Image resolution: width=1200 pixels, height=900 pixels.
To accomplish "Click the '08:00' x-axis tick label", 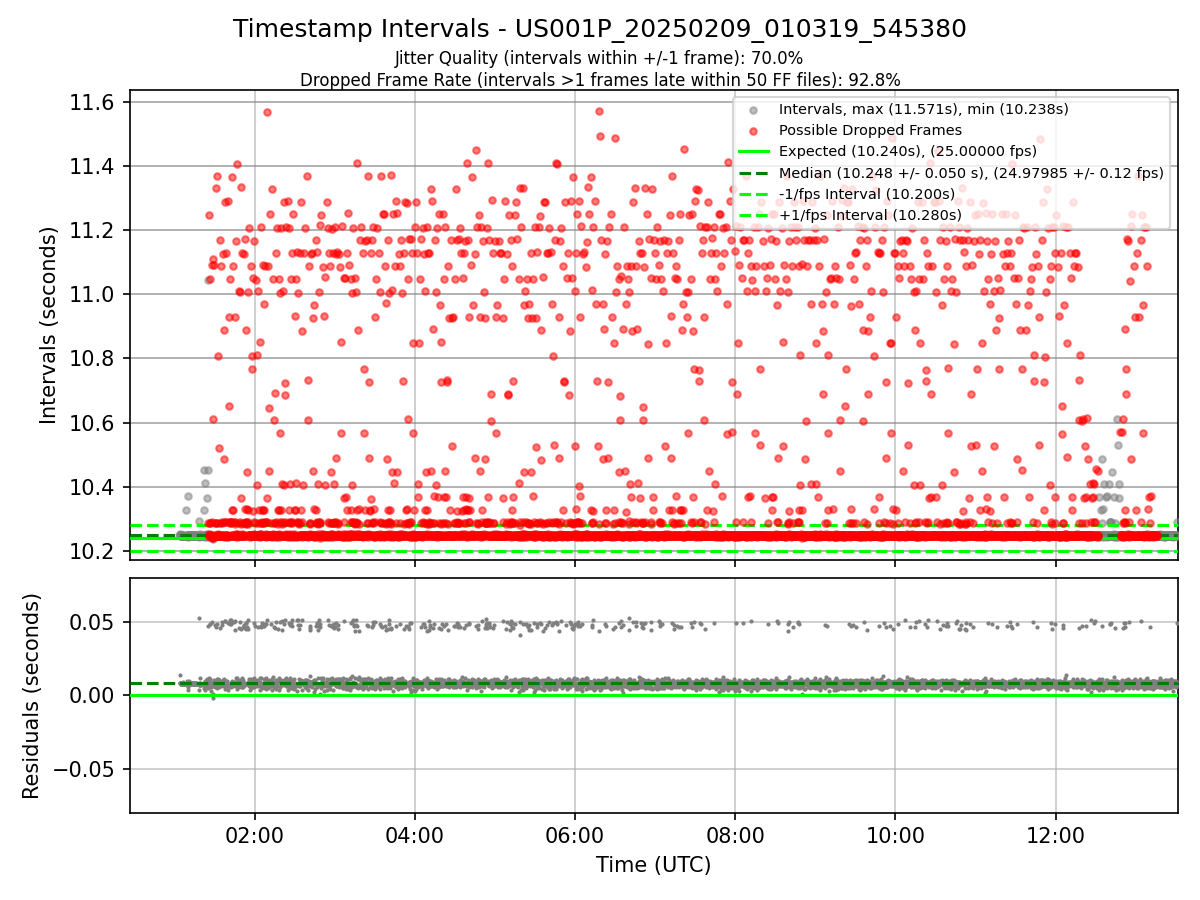I will [x=735, y=834].
